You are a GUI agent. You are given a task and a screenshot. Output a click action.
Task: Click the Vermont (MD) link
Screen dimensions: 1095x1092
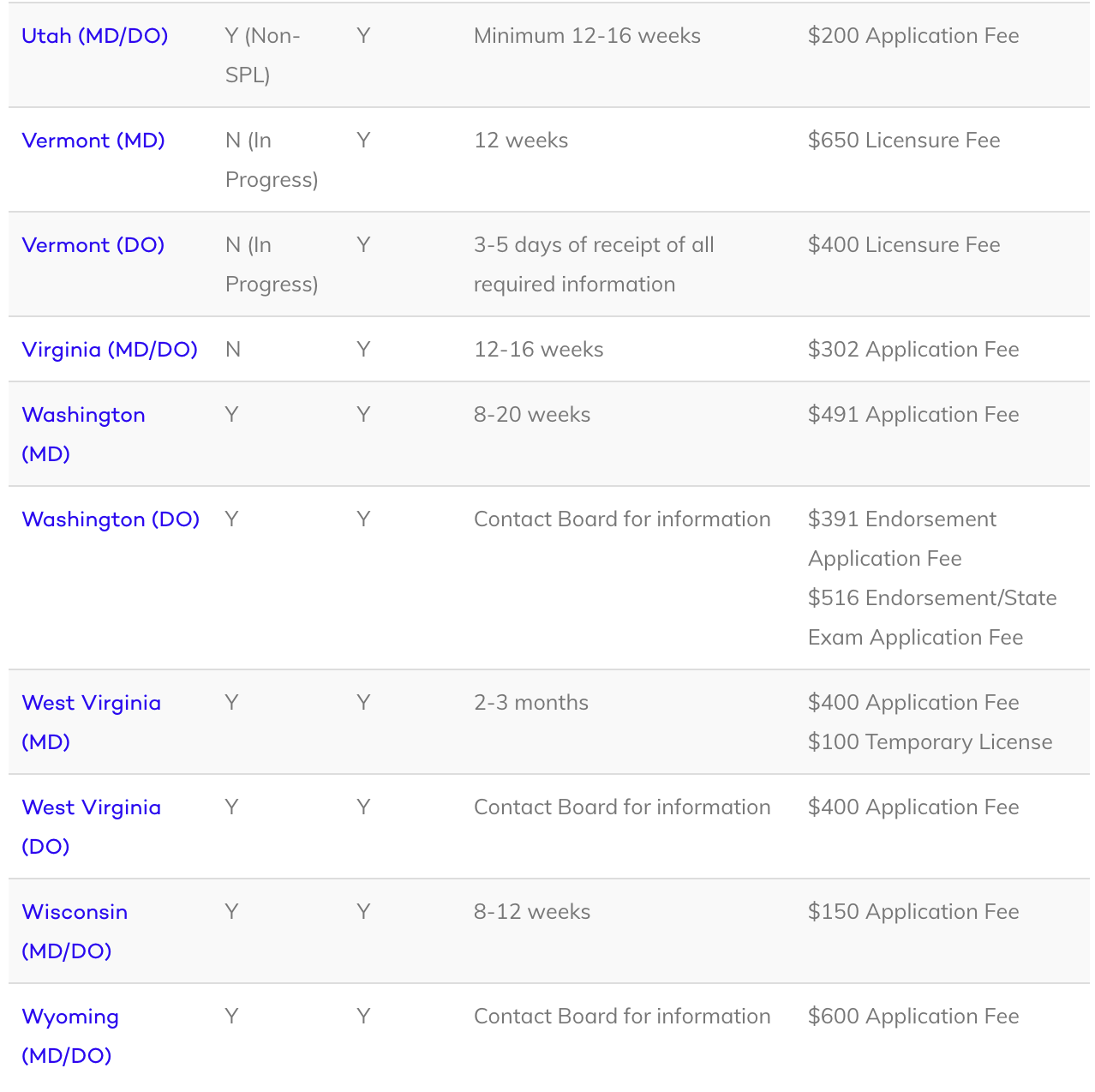point(93,141)
